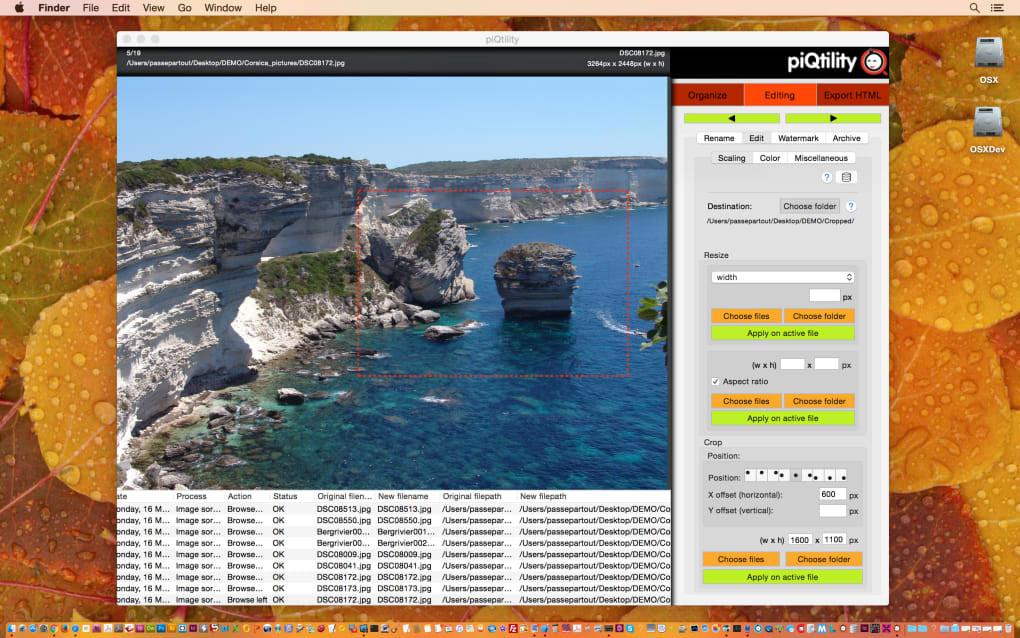Select the 'Browse left' action cell
Viewport: 1020px width, 638px height.
(x=247, y=600)
